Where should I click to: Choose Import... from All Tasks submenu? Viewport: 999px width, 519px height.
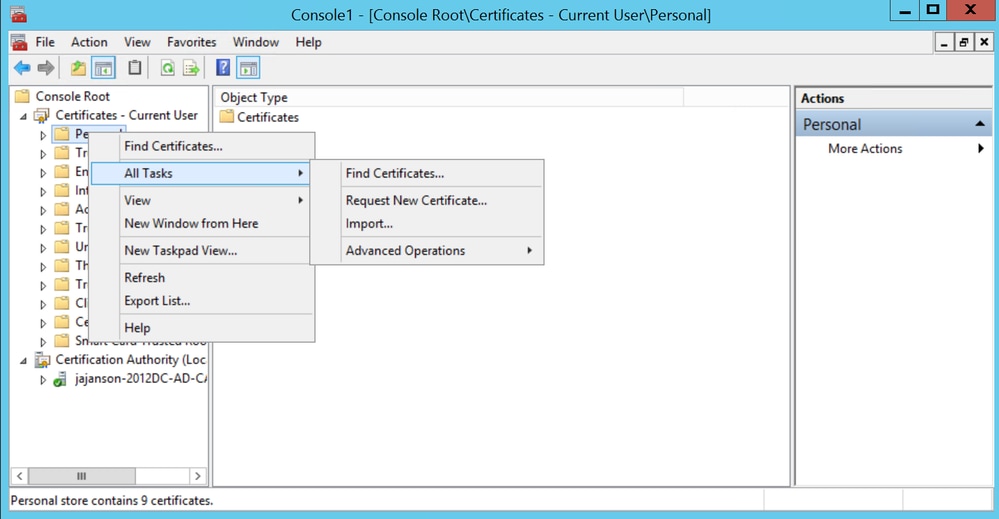(427, 224)
